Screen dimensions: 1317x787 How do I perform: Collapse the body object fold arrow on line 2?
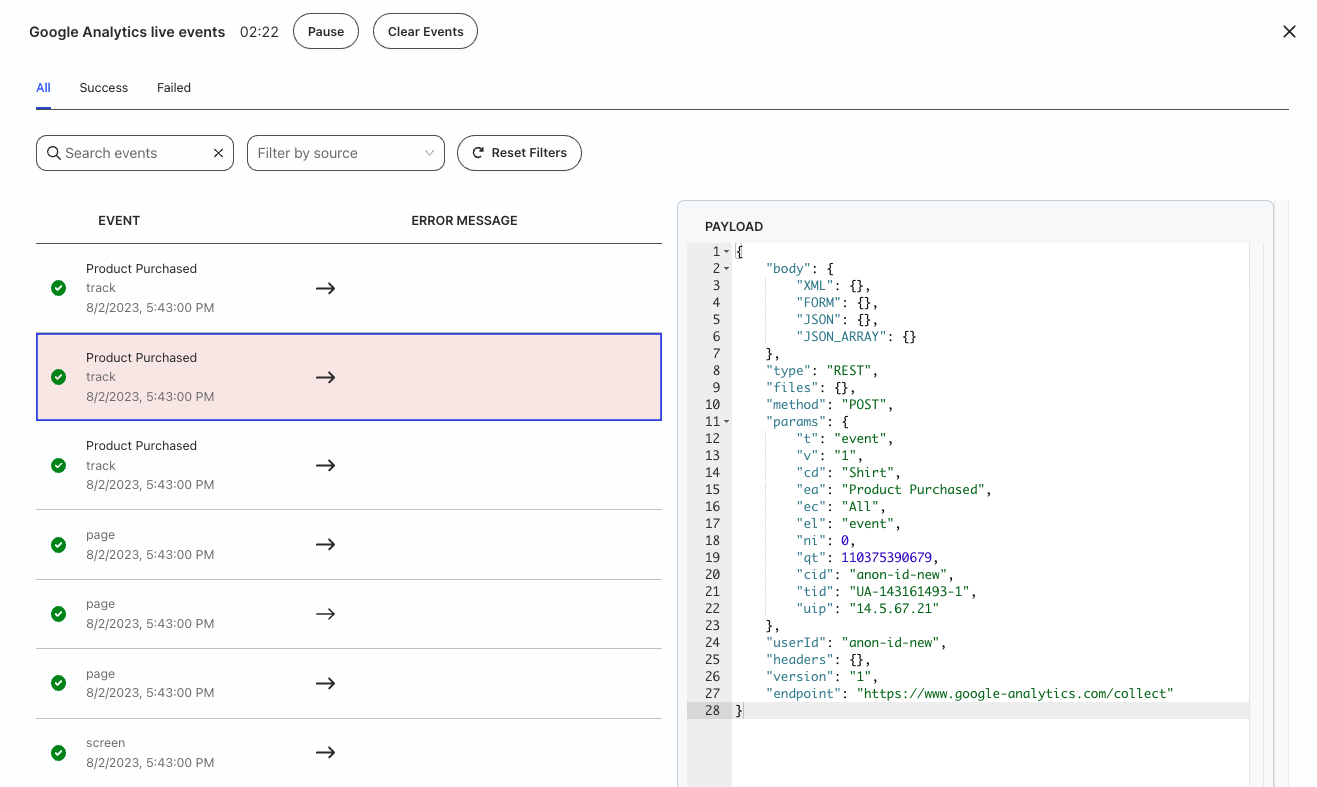727,269
